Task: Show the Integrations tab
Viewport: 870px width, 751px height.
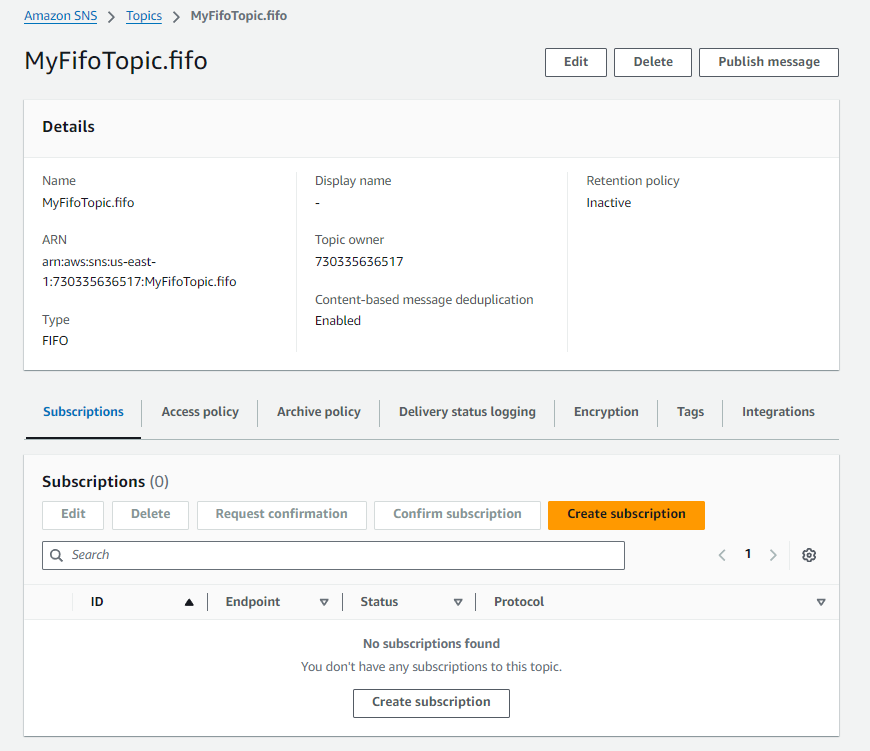Action: (778, 412)
